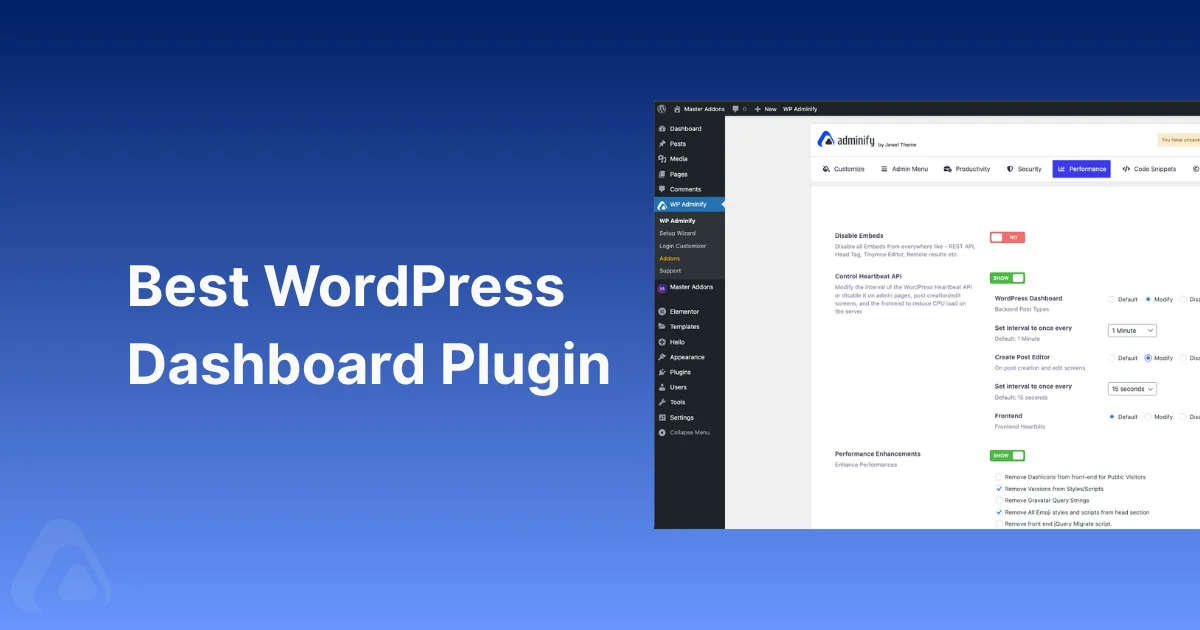This screenshot has height=630, width=1200.
Task: Click the Plugins sidebar icon
Action: pos(662,372)
